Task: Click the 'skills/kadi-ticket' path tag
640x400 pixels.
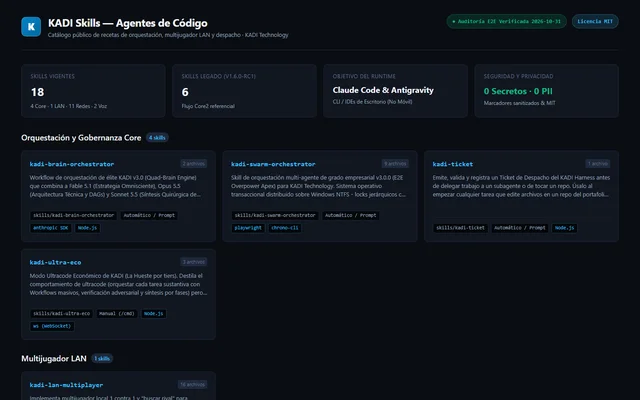Action: 460,228
